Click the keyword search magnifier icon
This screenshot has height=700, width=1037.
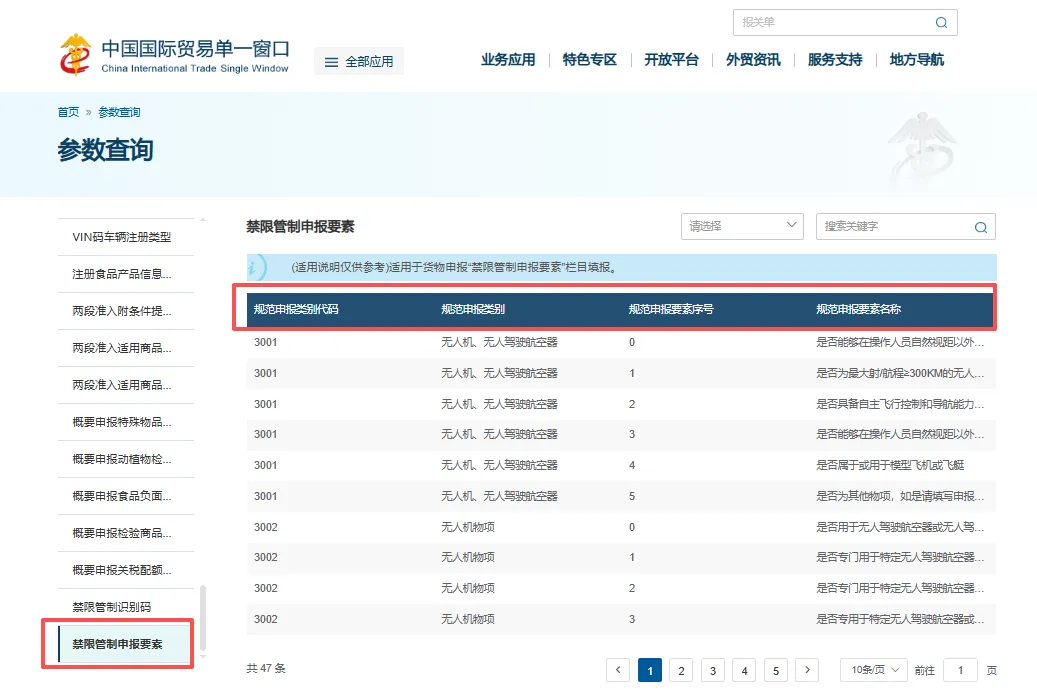tap(981, 227)
